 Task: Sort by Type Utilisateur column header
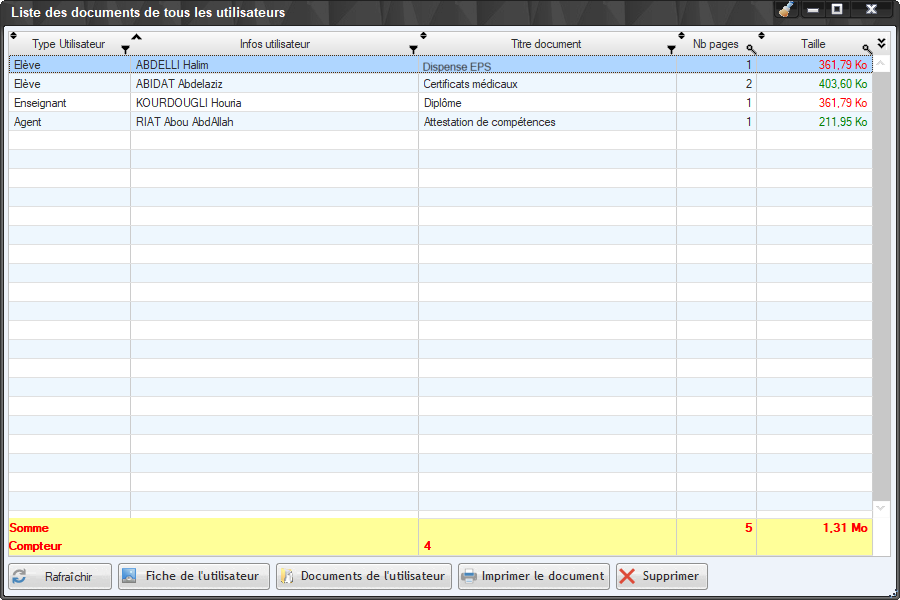click(68, 44)
